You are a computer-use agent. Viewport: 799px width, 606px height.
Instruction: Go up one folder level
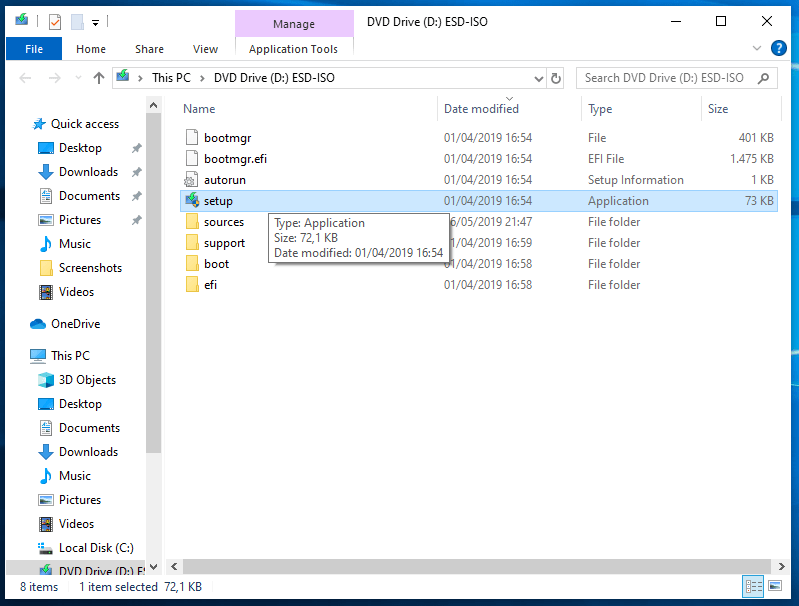pyautogui.click(x=99, y=78)
